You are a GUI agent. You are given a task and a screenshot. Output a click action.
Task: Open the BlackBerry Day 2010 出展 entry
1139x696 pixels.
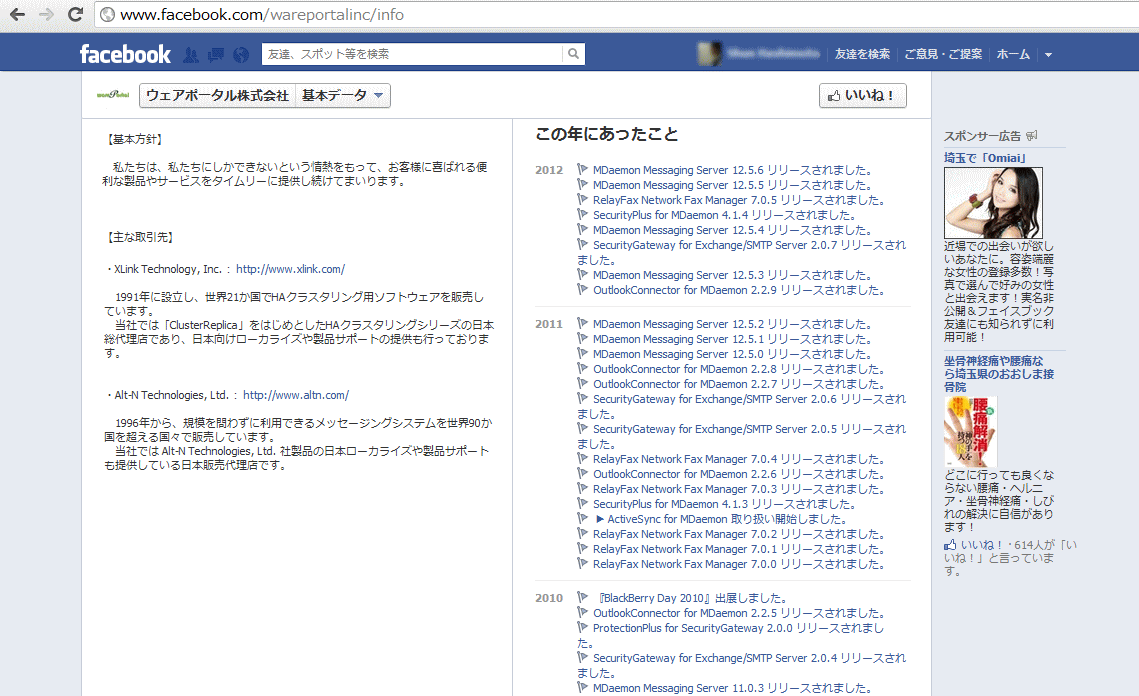coord(692,598)
